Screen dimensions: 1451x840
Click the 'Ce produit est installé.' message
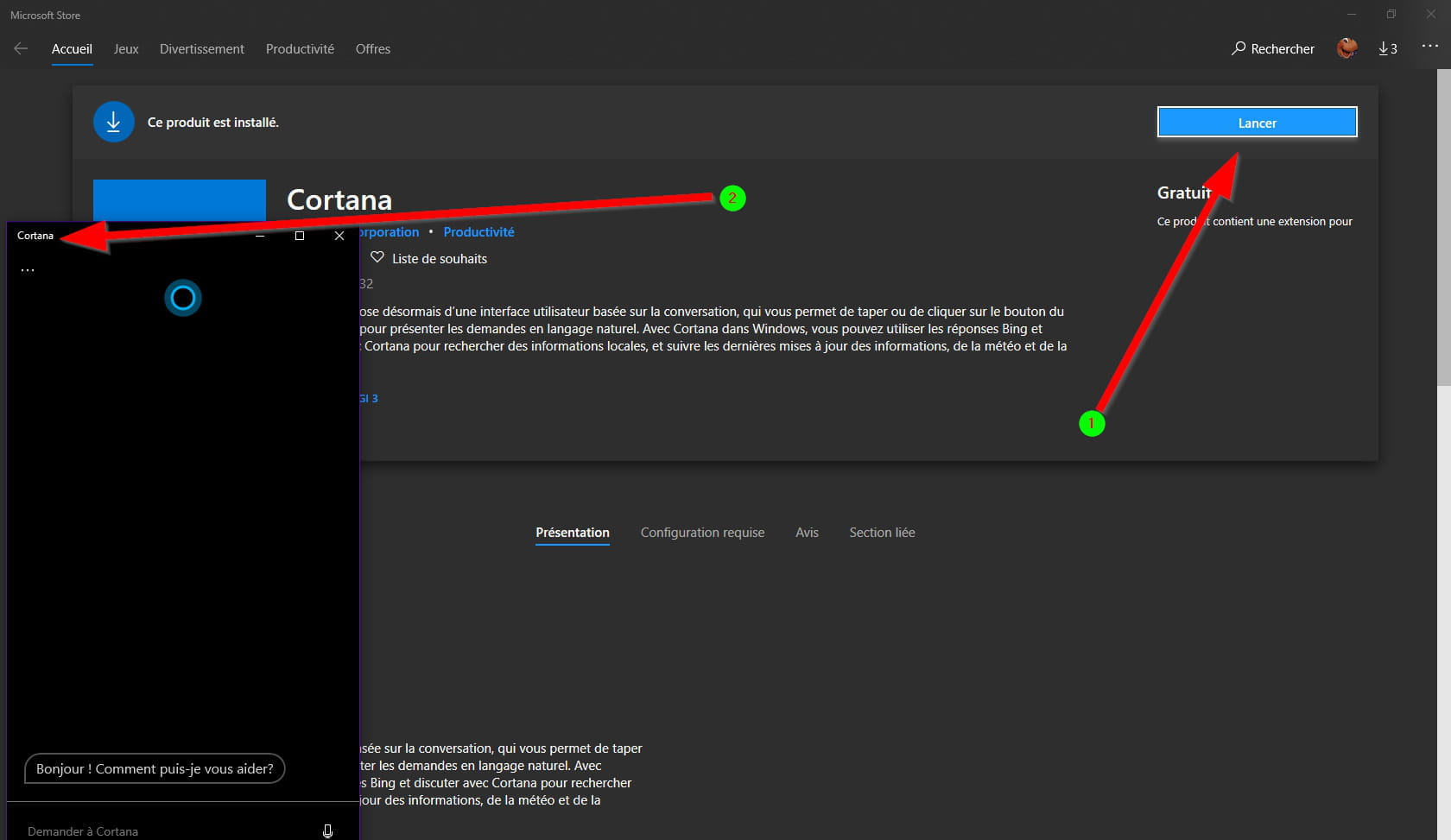213,123
